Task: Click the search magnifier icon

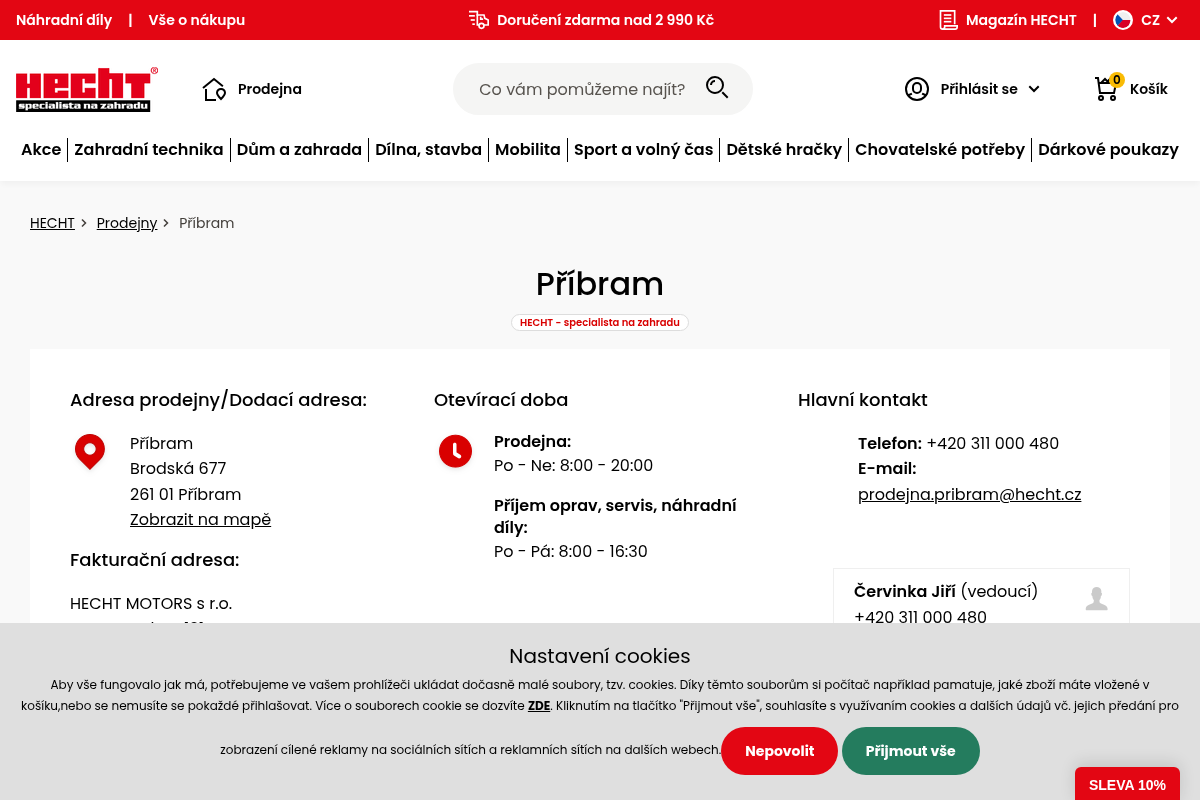Action: pos(717,88)
